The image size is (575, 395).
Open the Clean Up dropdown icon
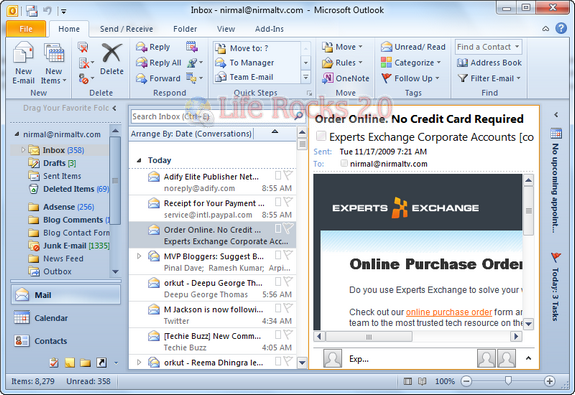(x=86, y=63)
